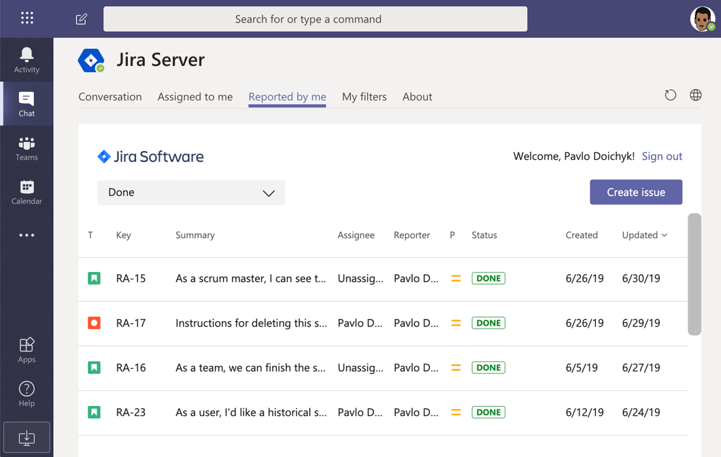Click in the search or command box
The height and width of the screenshot is (457, 721).
[315, 19]
